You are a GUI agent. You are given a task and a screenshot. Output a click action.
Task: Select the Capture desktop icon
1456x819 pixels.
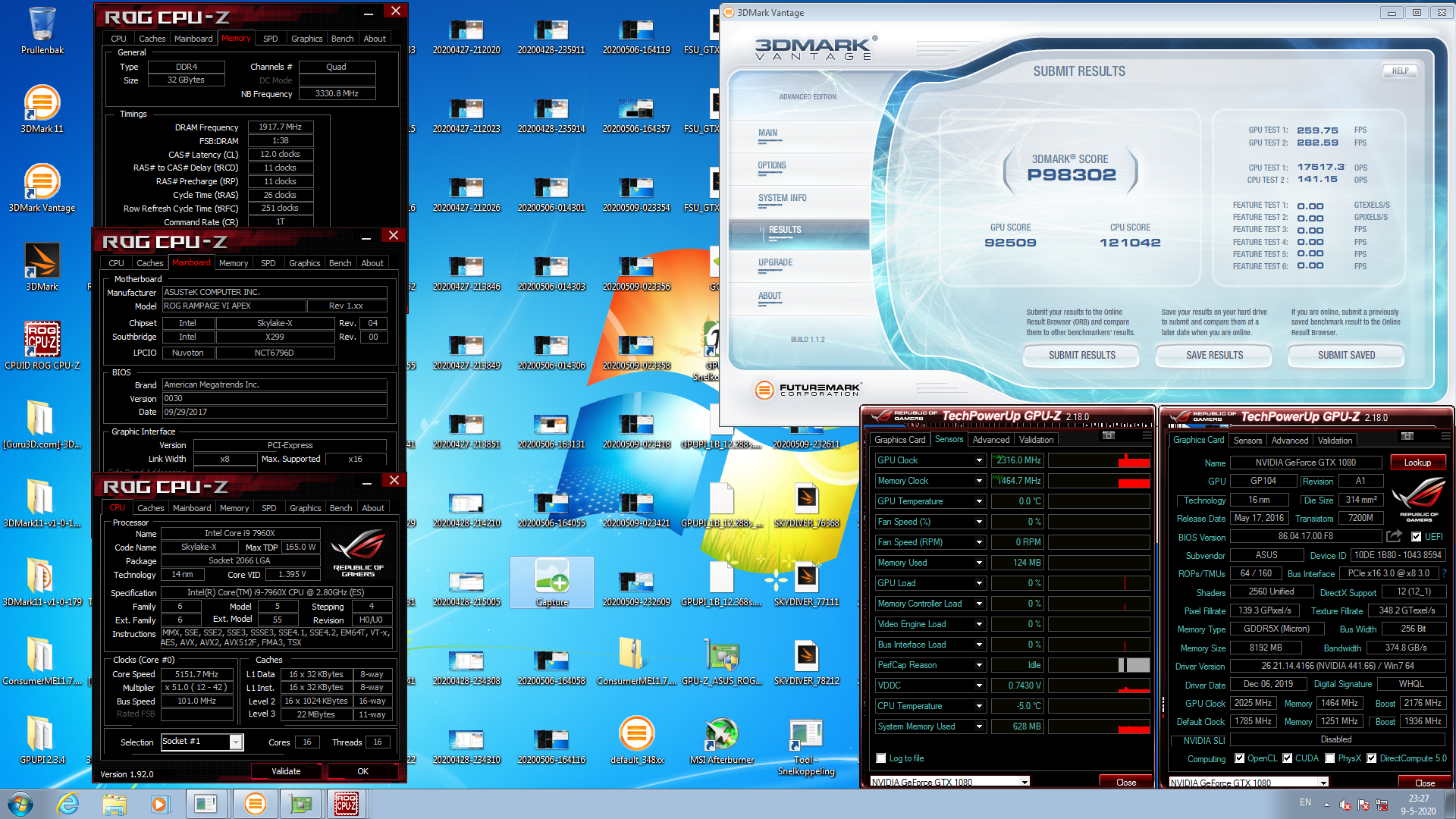pos(552,582)
